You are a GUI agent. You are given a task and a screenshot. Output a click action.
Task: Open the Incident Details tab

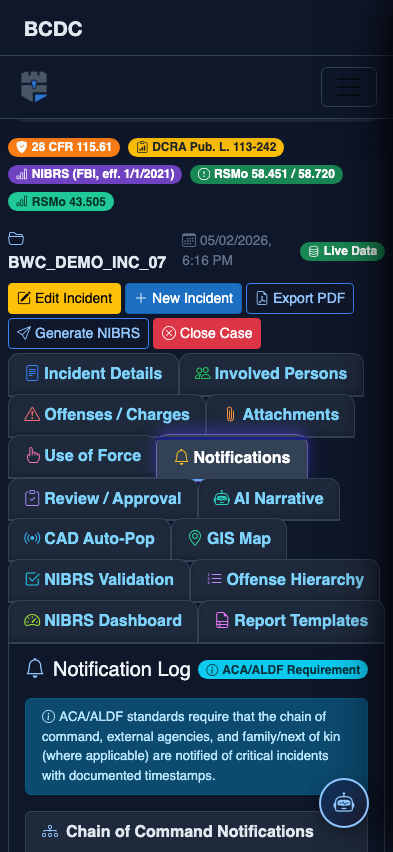click(93, 374)
